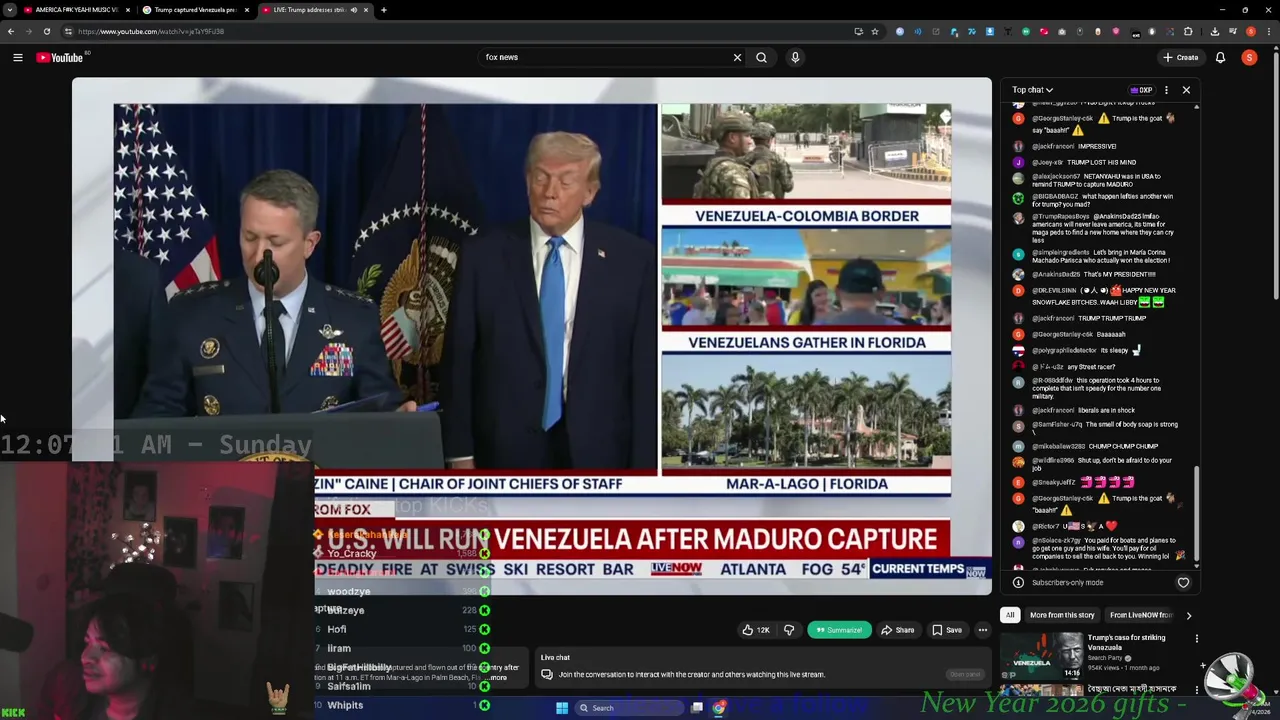The image size is (1280, 720).
Task: Open 'Trump's case for striking Venezuela' thumbnail
Action: (x=1042, y=655)
